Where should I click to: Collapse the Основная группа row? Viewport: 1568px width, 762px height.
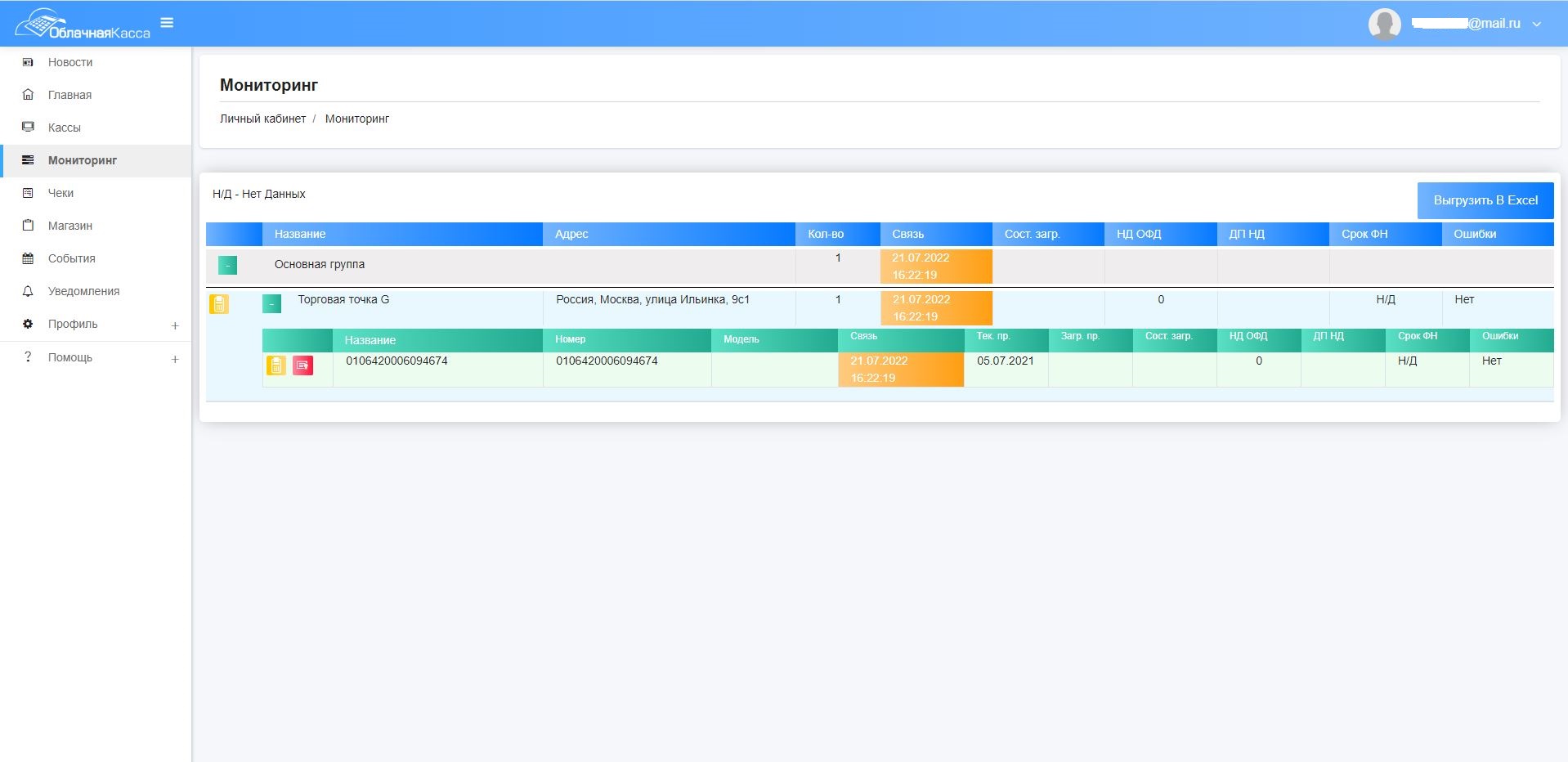(227, 265)
